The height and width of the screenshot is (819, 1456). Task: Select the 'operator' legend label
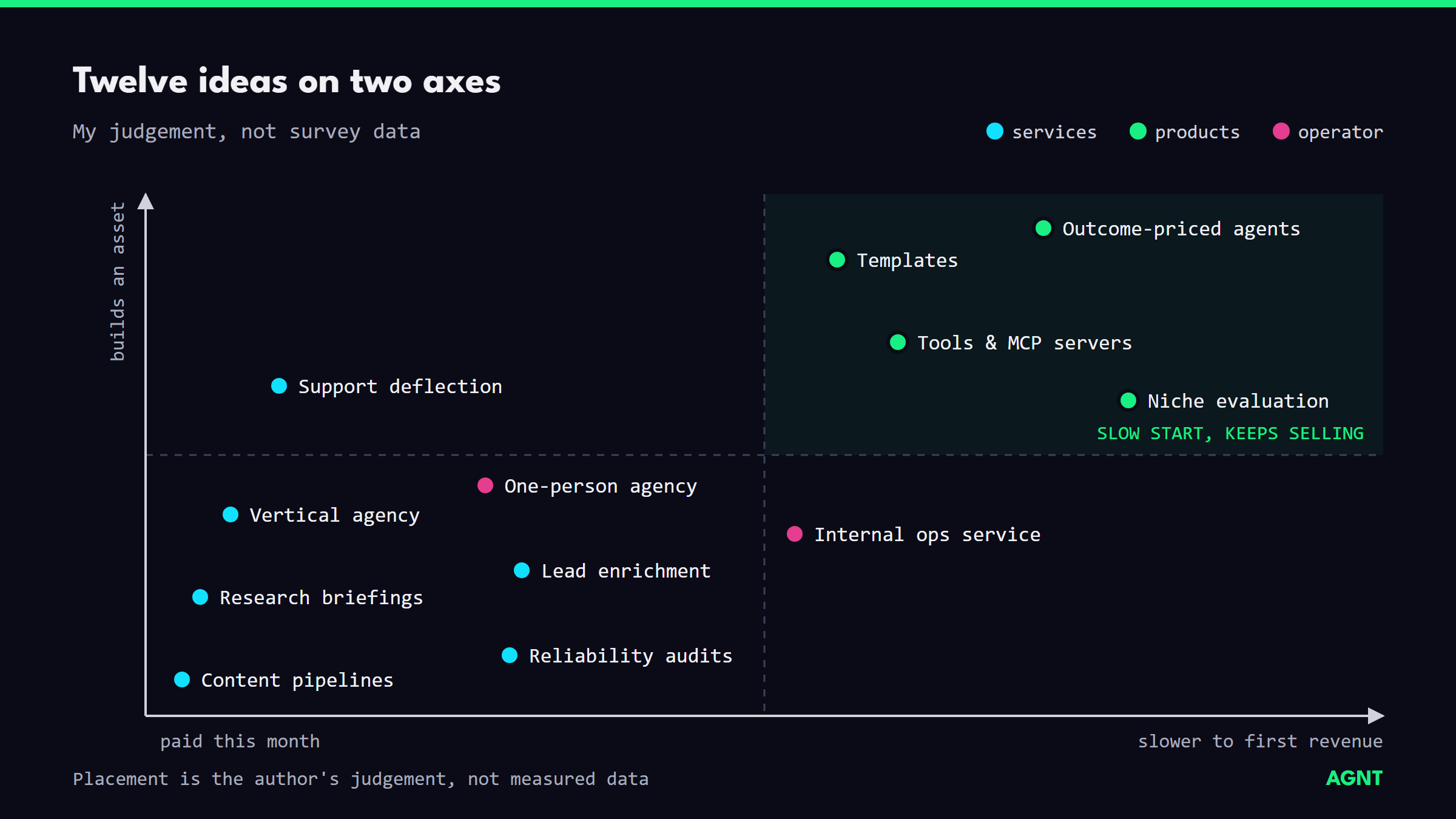[1341, 132]
